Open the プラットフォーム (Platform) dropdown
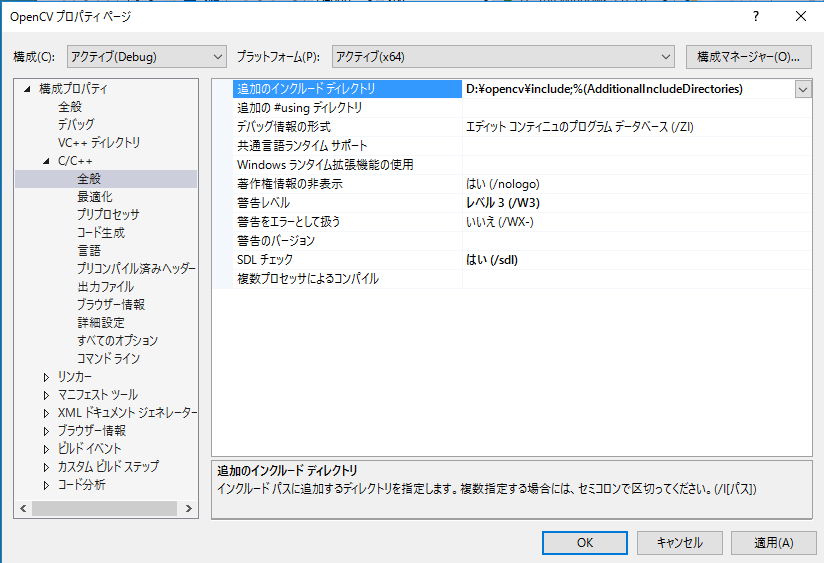 [504, 56]
